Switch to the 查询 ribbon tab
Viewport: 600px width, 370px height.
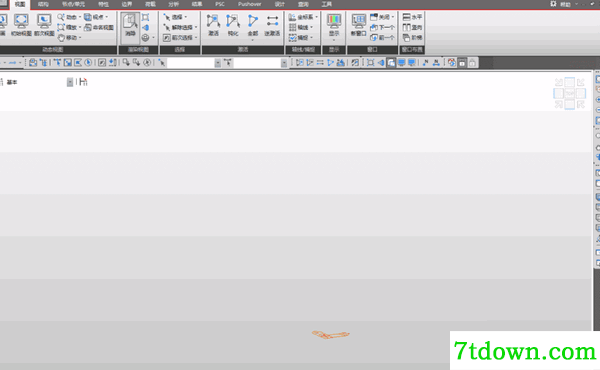click(303, 4)
